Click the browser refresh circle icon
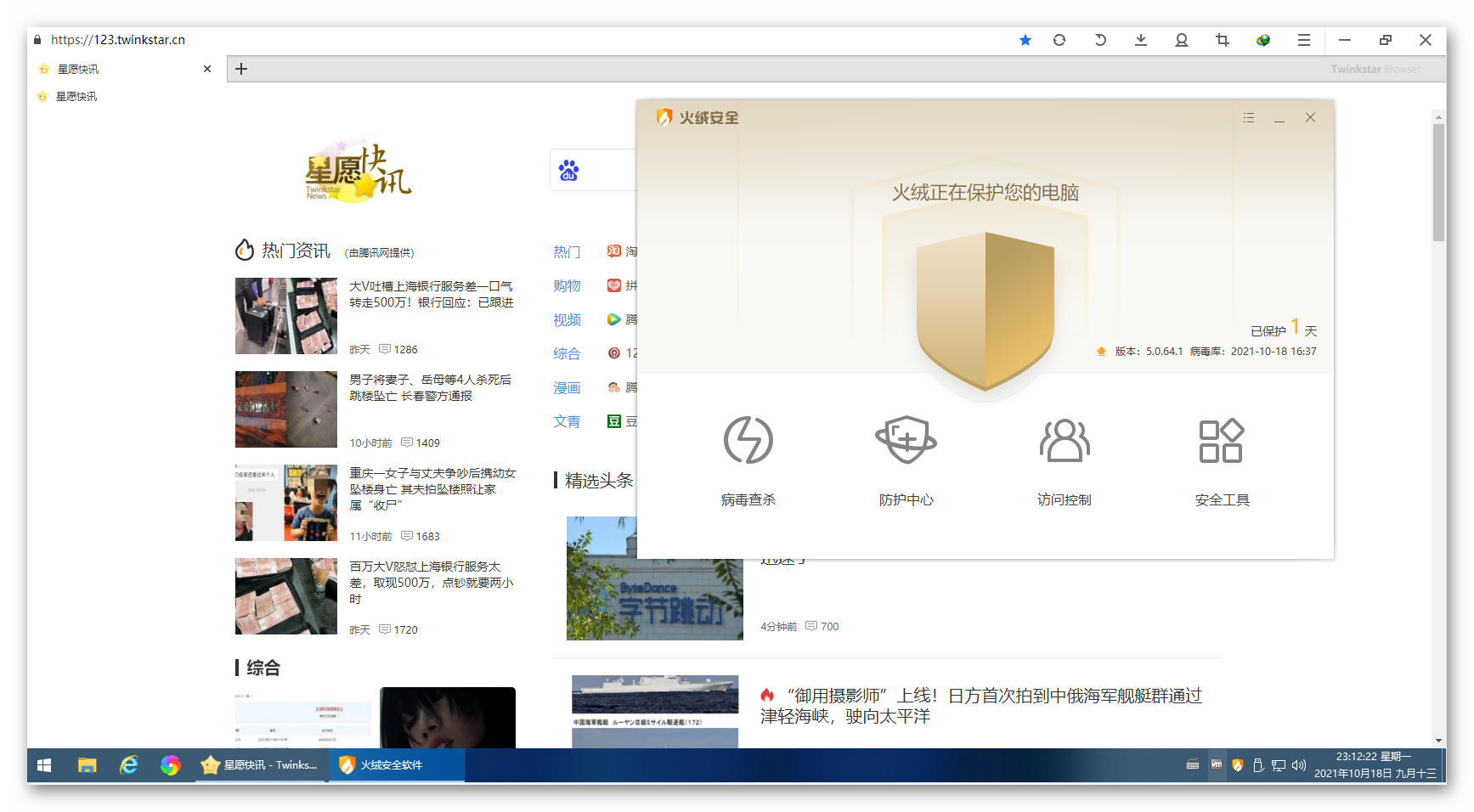This screenshot has width=1474, height=812. coord(1059,40)
